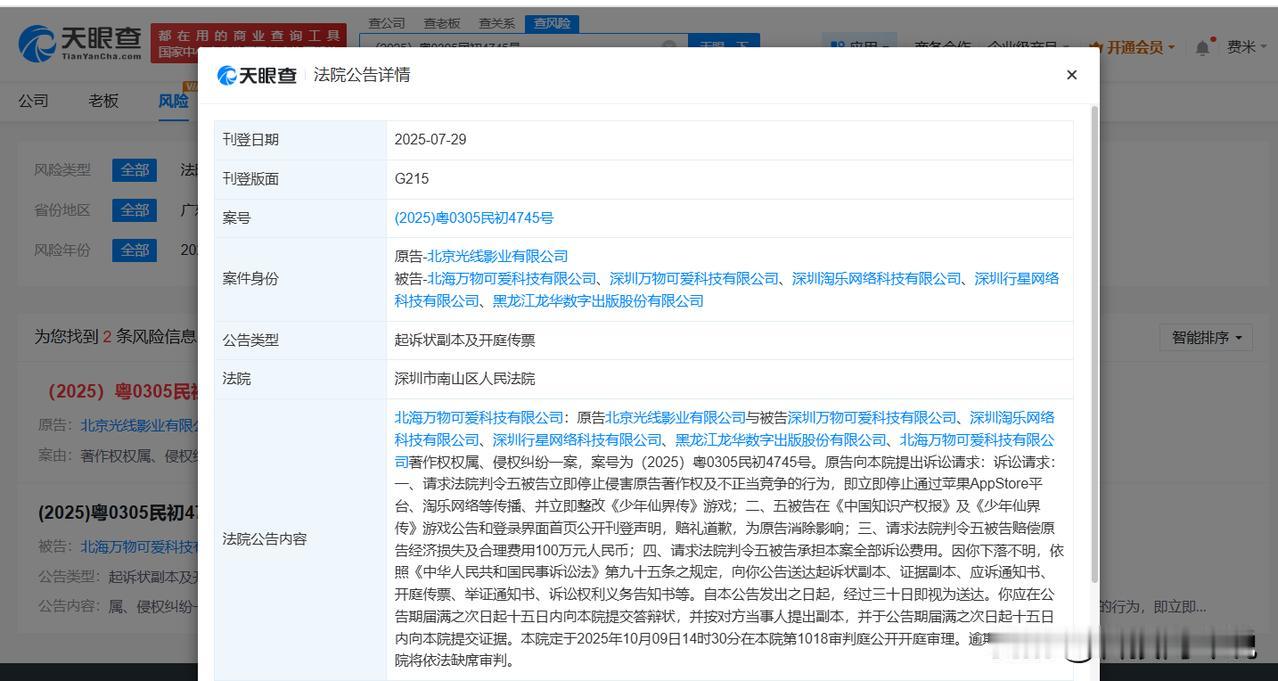Expand the 费米 account menu

click(x=1246, y=47)
